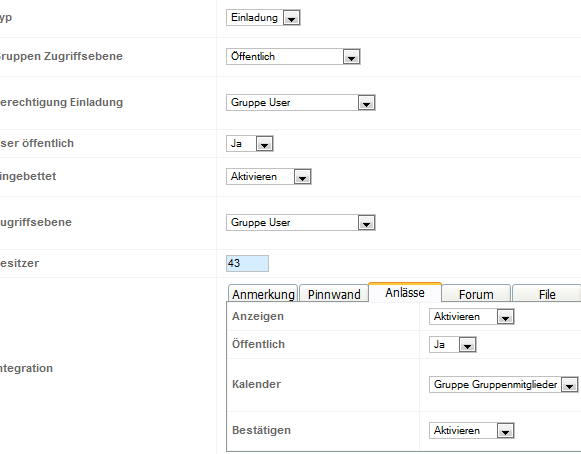Switch to the Anmerkung tab
581x454 pixels.
(x=263, y=294)
